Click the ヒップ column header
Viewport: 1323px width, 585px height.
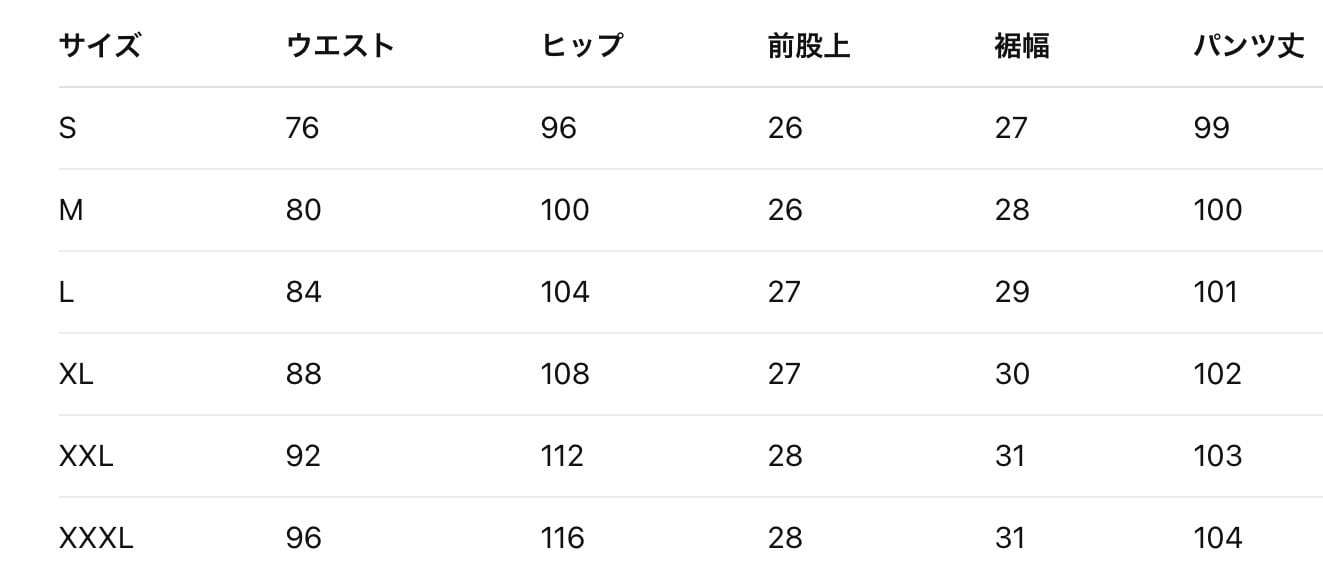pos(581,46)
